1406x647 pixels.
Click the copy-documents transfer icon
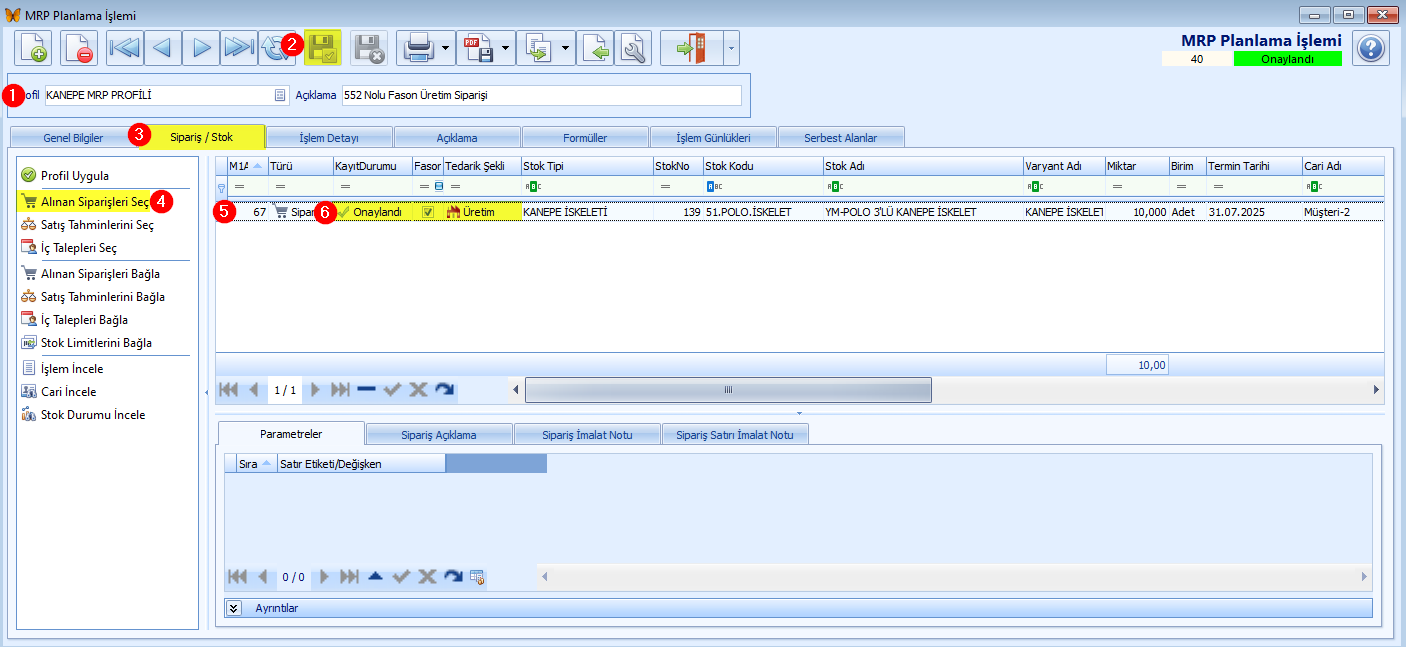click(x=537, y=48)
